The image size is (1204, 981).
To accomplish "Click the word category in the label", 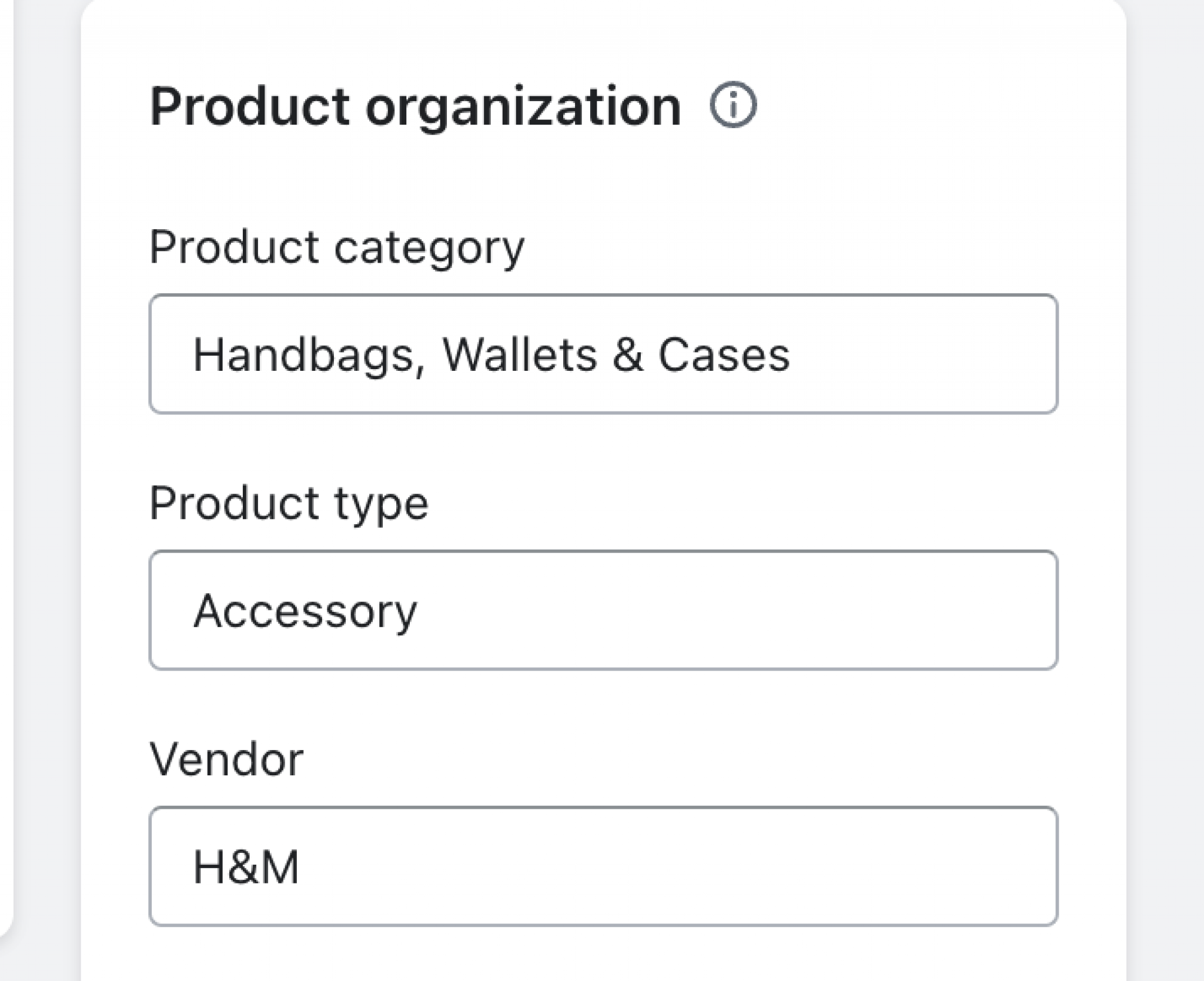I will click(429, 247).
